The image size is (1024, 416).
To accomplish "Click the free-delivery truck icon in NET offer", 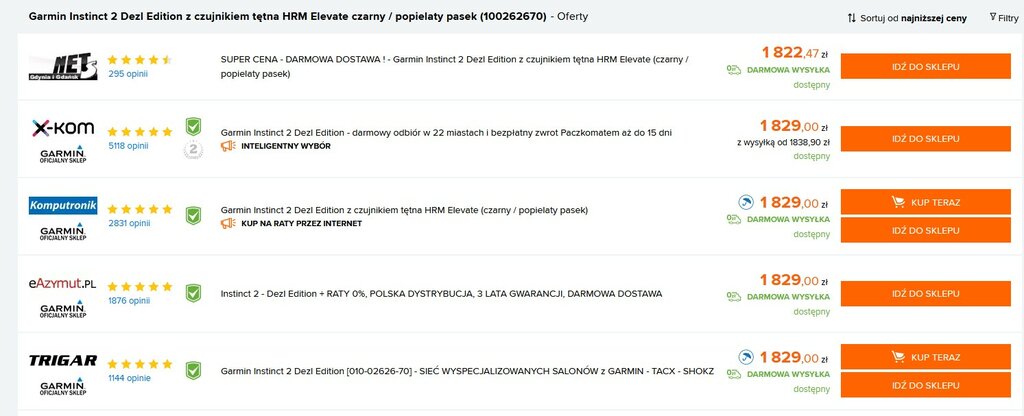I will coord(734,70).
